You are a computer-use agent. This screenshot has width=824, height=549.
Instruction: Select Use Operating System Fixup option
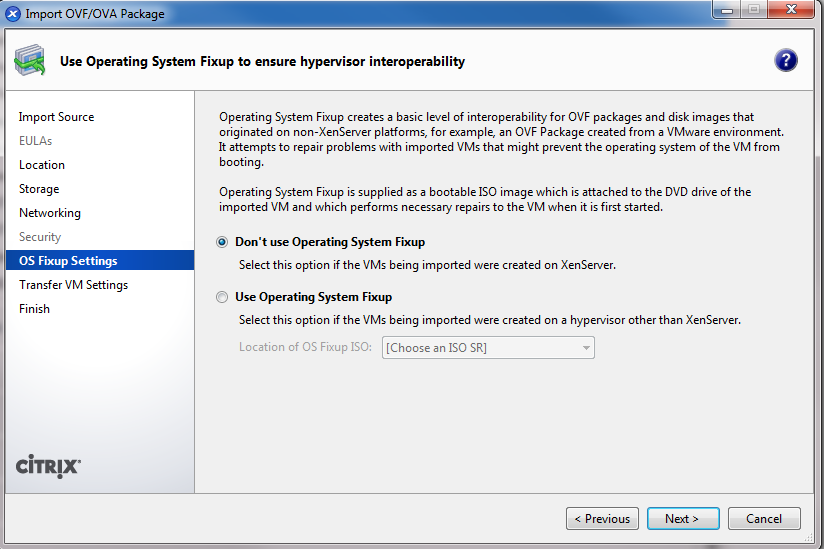222,297
